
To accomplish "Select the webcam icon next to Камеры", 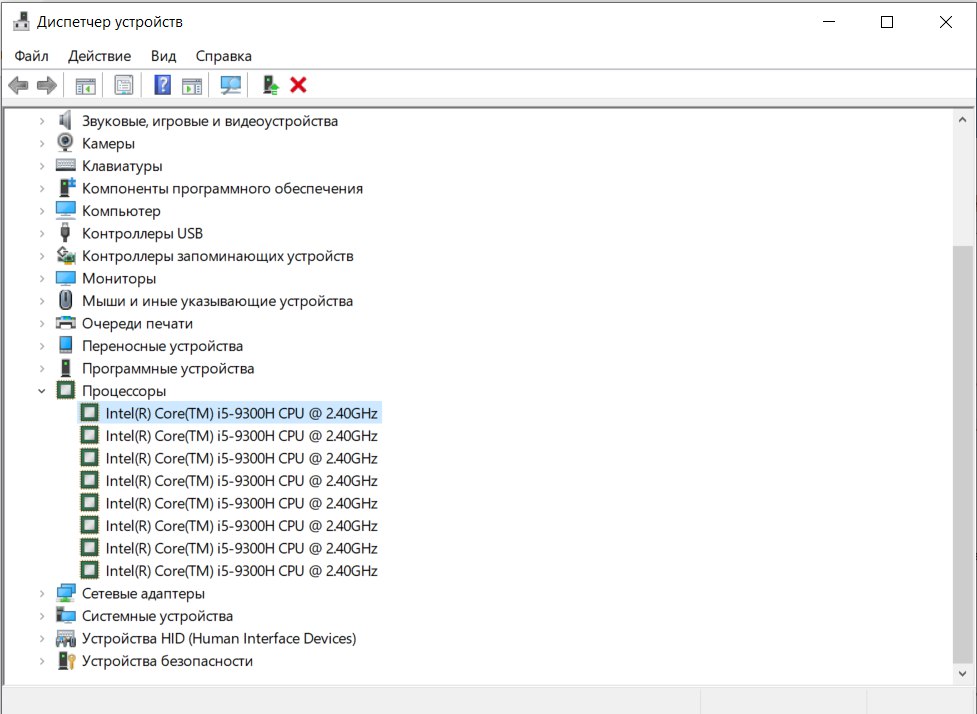I will 65,143.
